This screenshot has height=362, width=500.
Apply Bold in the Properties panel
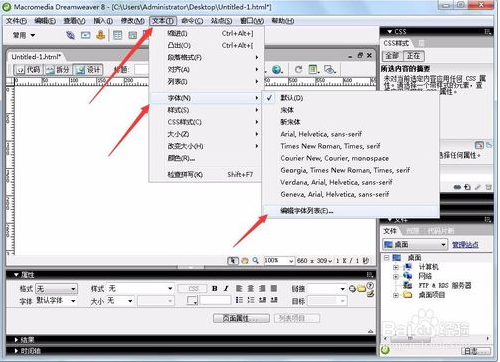click(215, 289)
